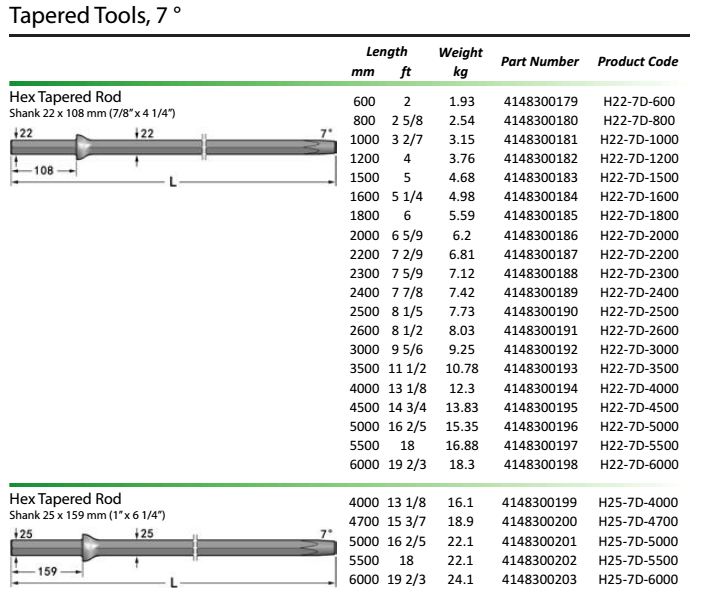Click the "Length" column header
Viewport: 719px width, 603px height.
(x=386, y=52)
